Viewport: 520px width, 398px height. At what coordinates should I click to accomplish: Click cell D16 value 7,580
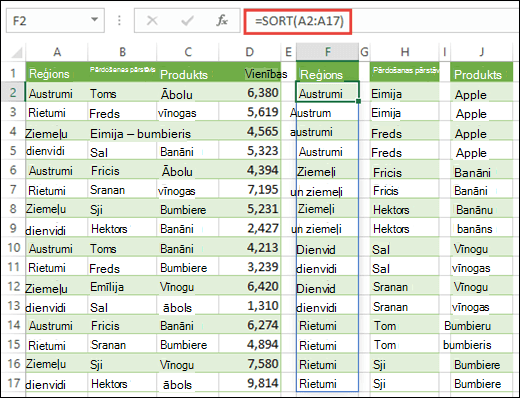[x=249, y=363]
